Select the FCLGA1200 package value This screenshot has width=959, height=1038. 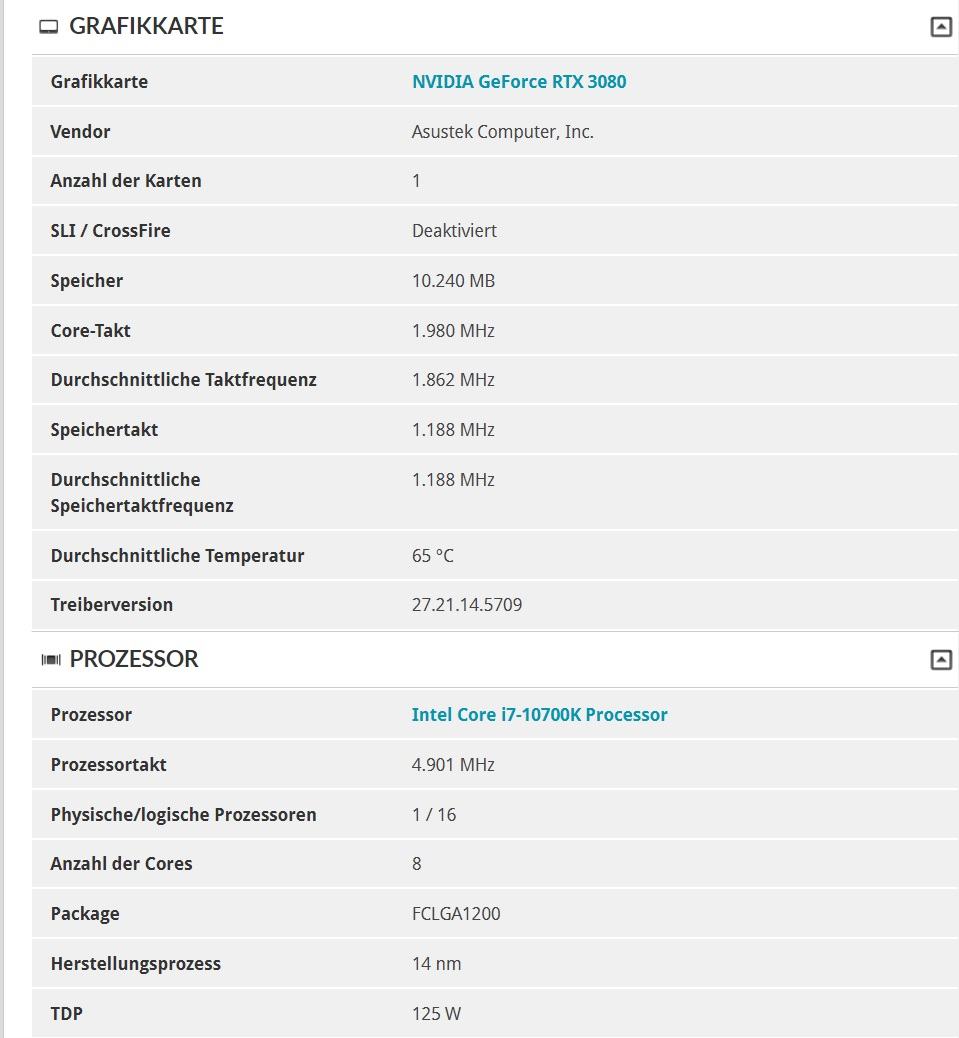456,914
